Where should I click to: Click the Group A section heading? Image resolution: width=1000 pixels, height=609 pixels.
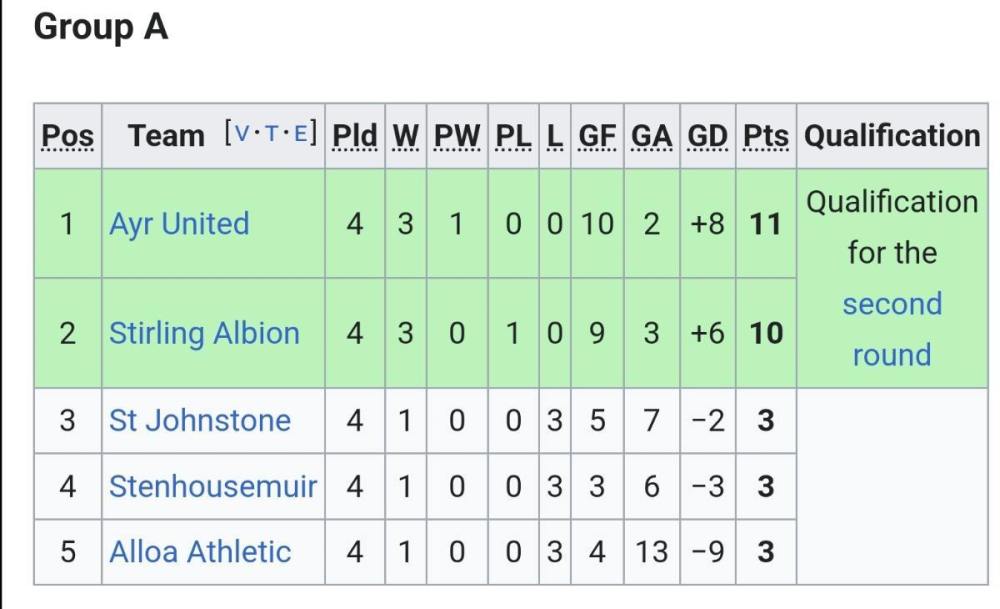click(100, 28)
